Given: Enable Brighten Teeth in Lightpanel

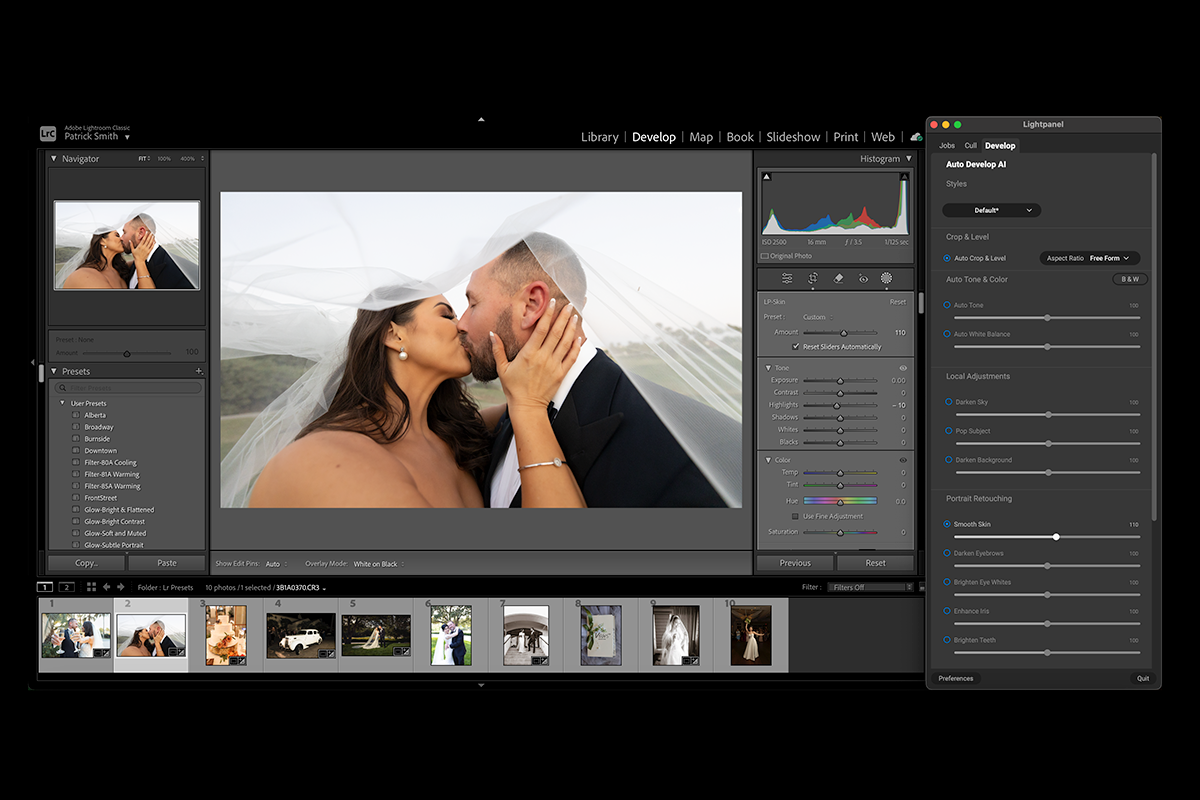Looking at the screenshot, I should coord(947,640).
